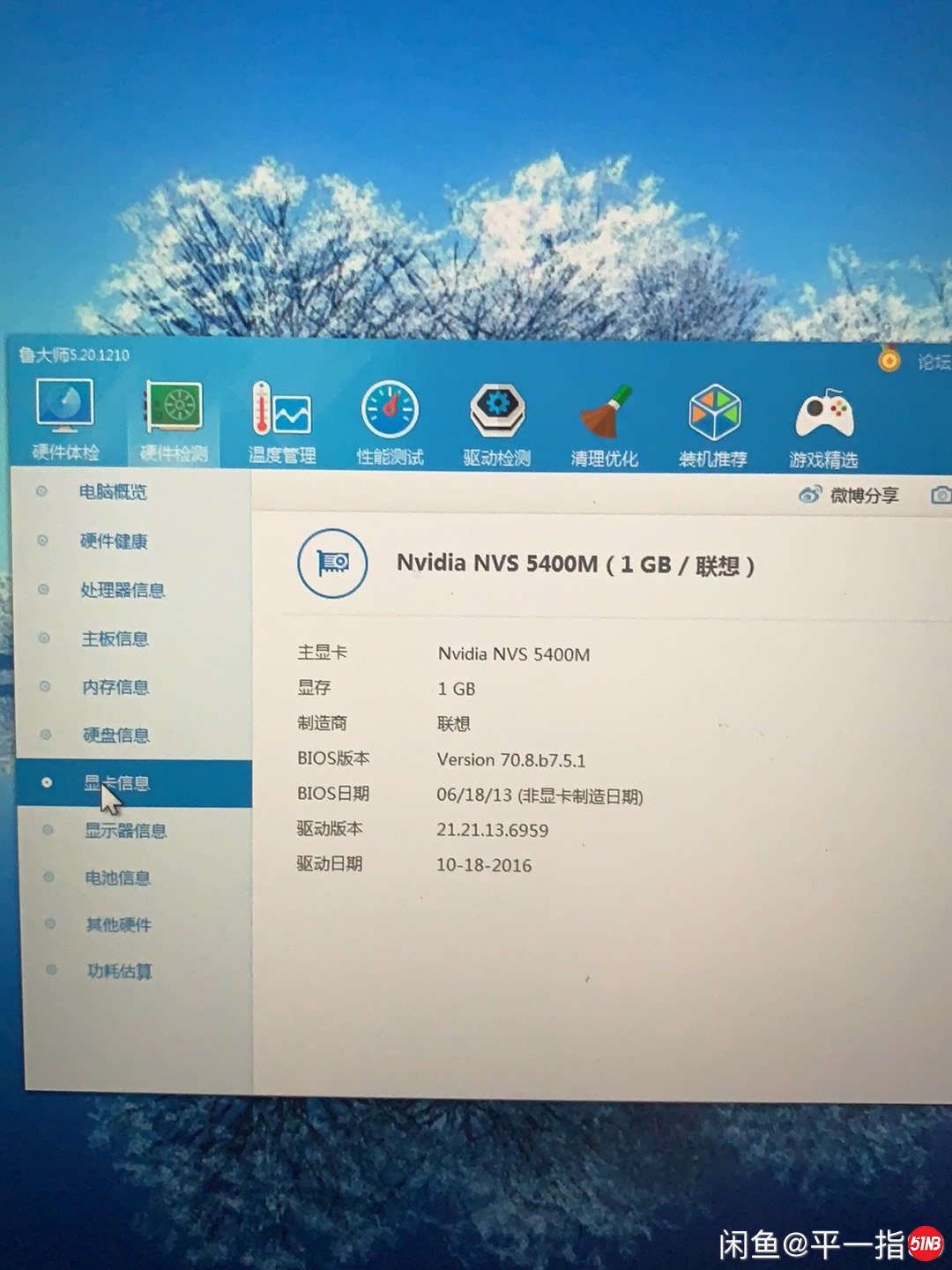Open 内存信息 memory info

[115, 687]
